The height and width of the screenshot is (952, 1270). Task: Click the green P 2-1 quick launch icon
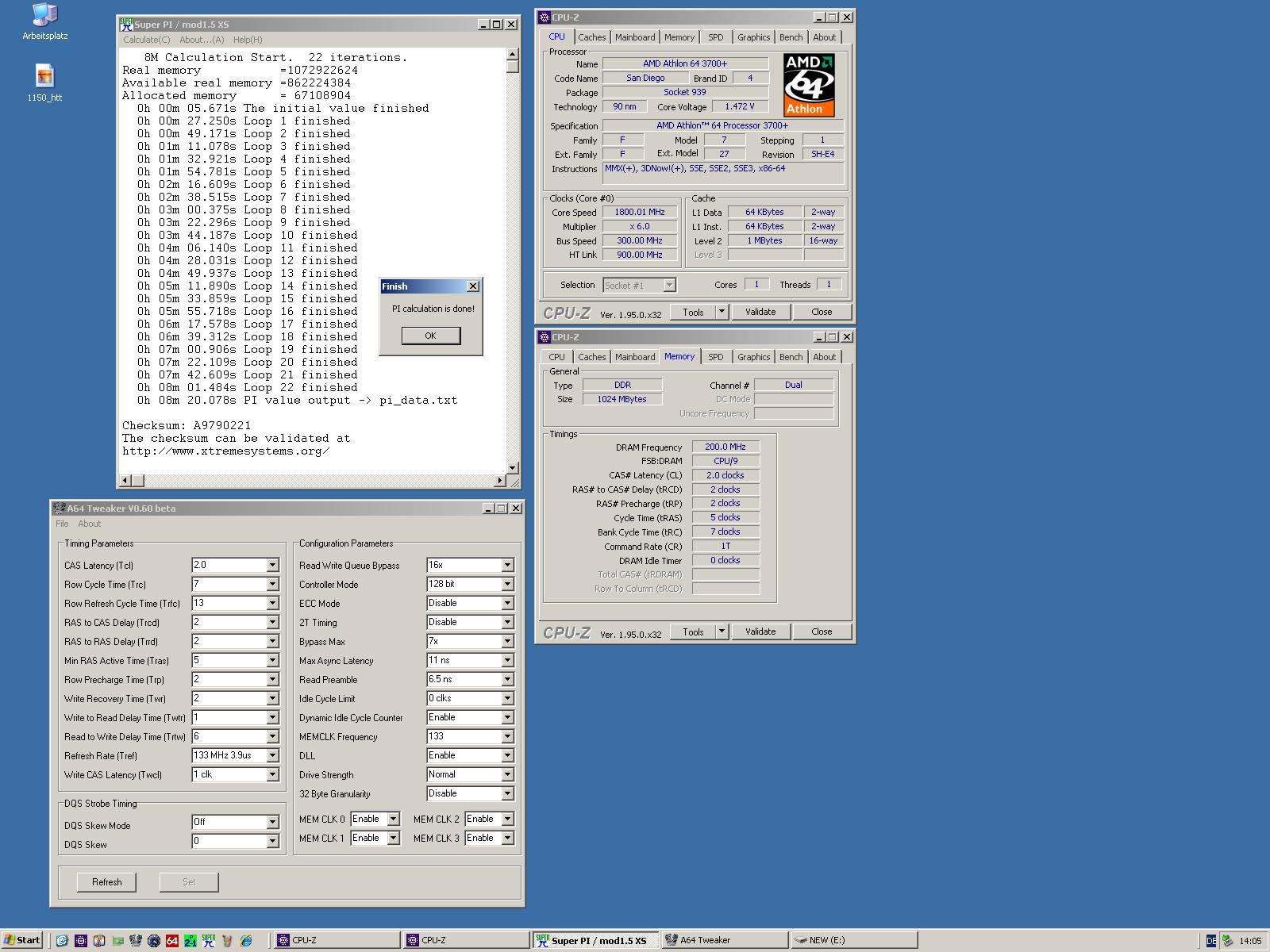point(190,940)
